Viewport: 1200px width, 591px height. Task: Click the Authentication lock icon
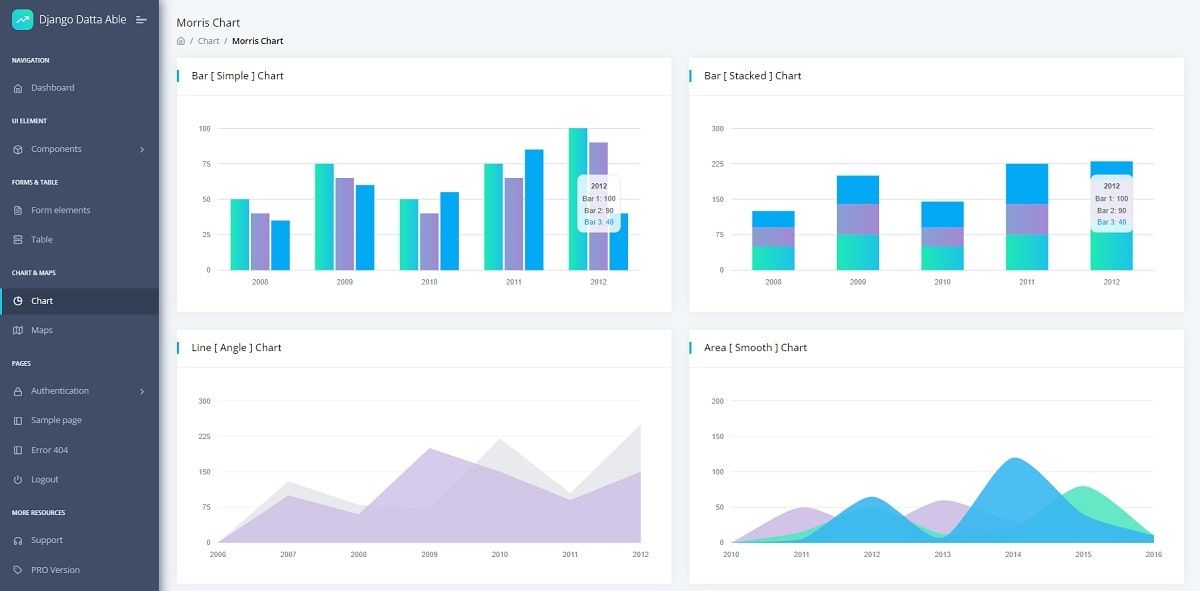point(16,390)
